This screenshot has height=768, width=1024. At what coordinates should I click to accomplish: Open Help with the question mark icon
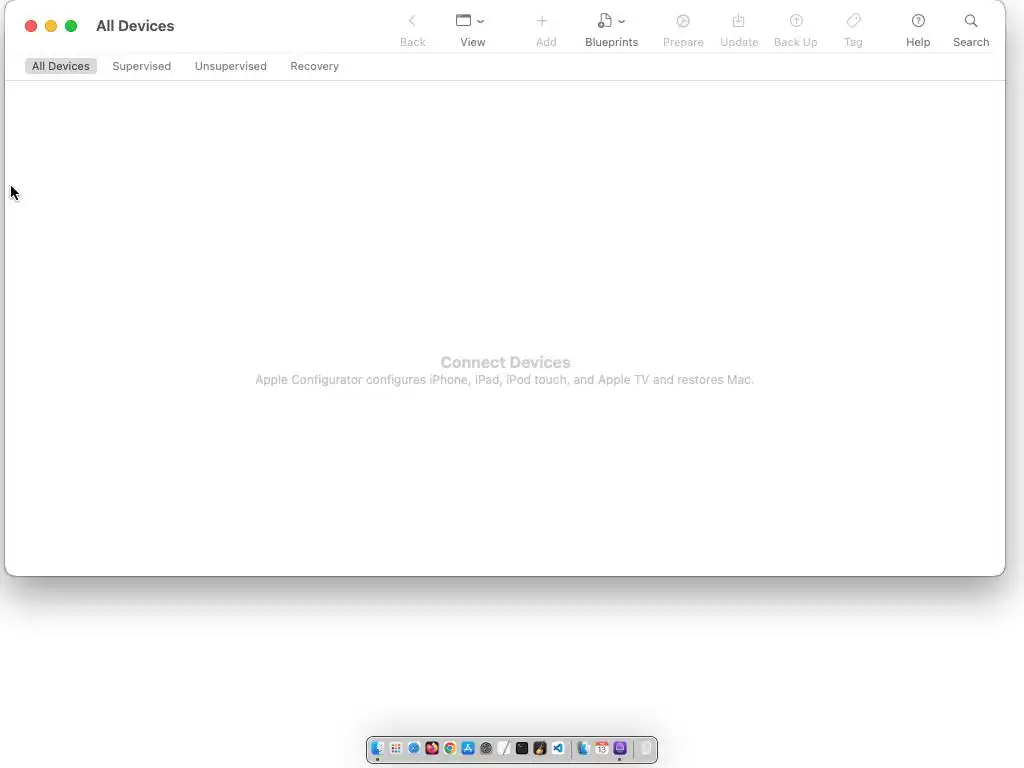918,21
